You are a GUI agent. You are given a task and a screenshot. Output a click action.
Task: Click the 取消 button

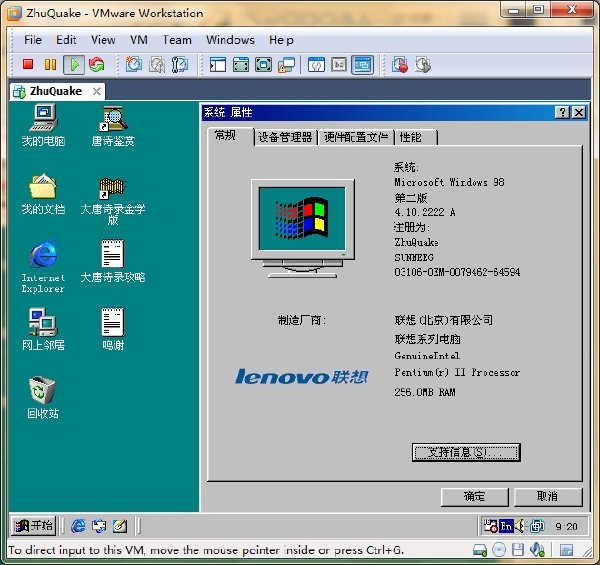pyautogui.click(x=548, y=497)
